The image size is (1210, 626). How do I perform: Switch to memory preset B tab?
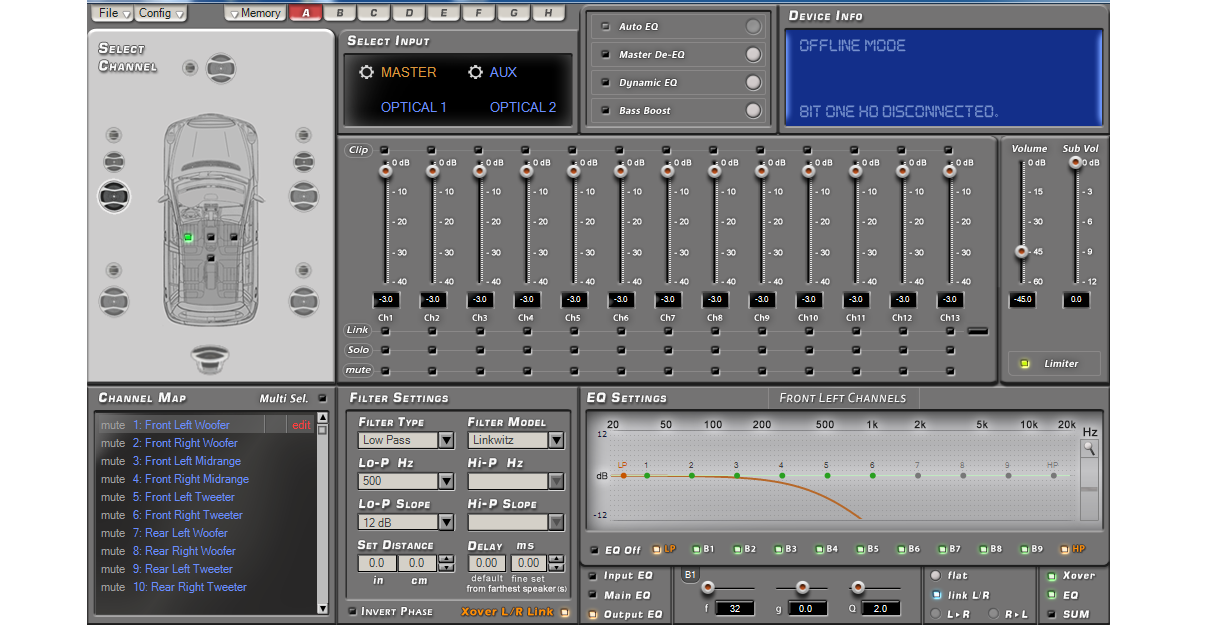pyautogui.click(x=340, y=13)
